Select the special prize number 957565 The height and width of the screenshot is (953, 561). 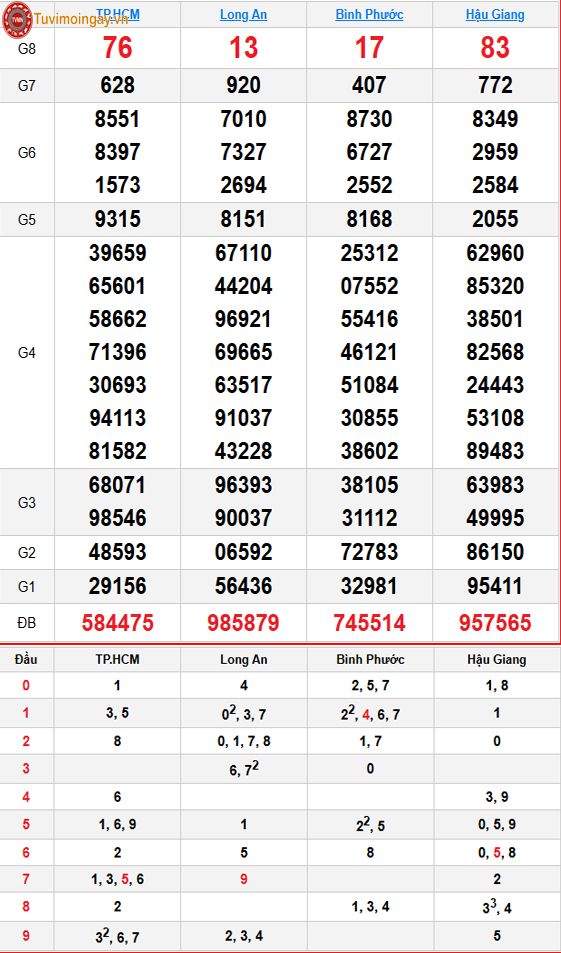(495, 622)
